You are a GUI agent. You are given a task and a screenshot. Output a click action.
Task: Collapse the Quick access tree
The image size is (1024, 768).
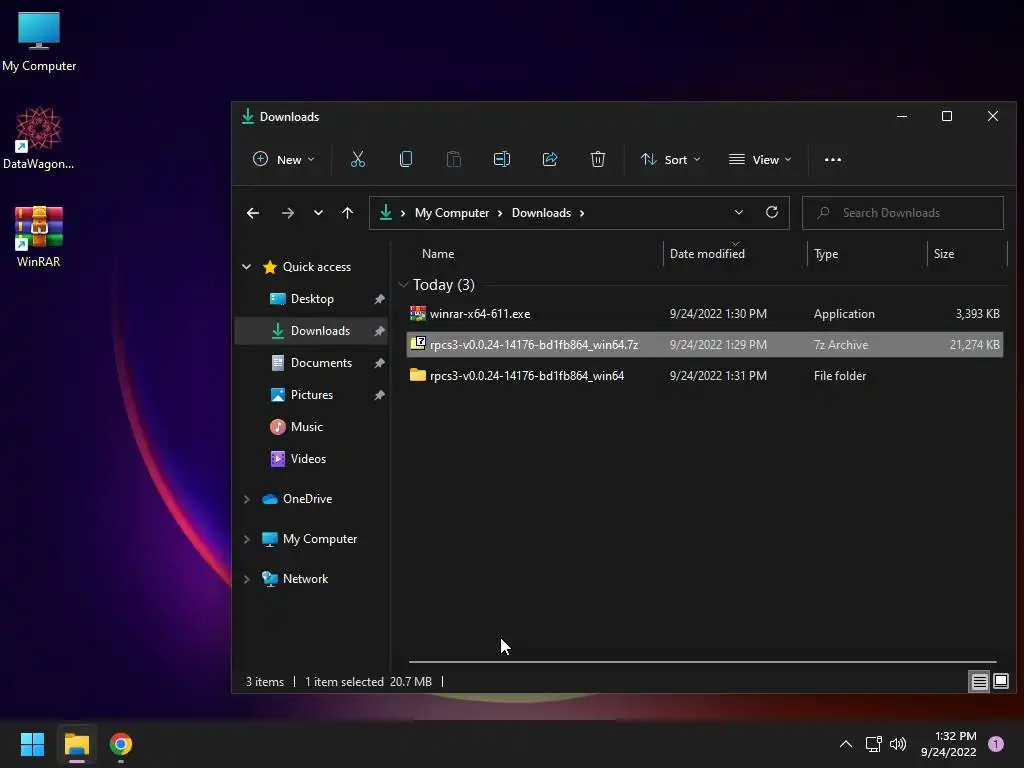(x=246, y=266)
